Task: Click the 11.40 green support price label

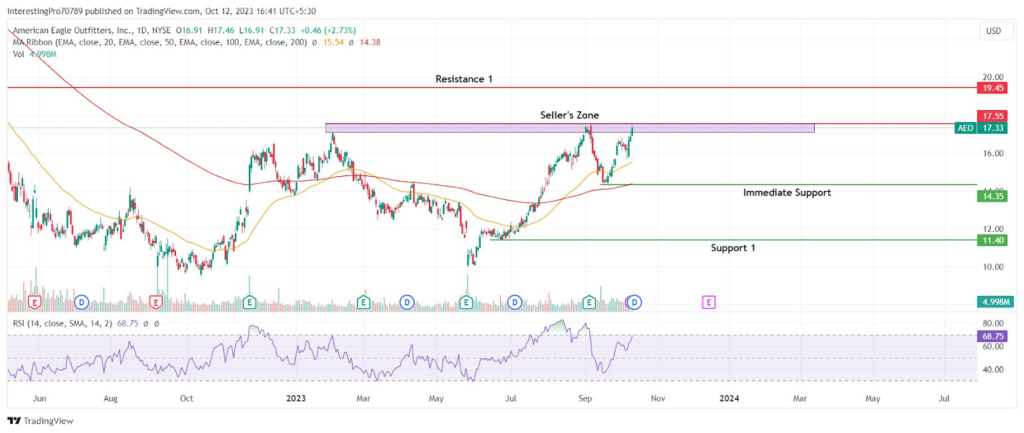Action: [x=993, y=240]
